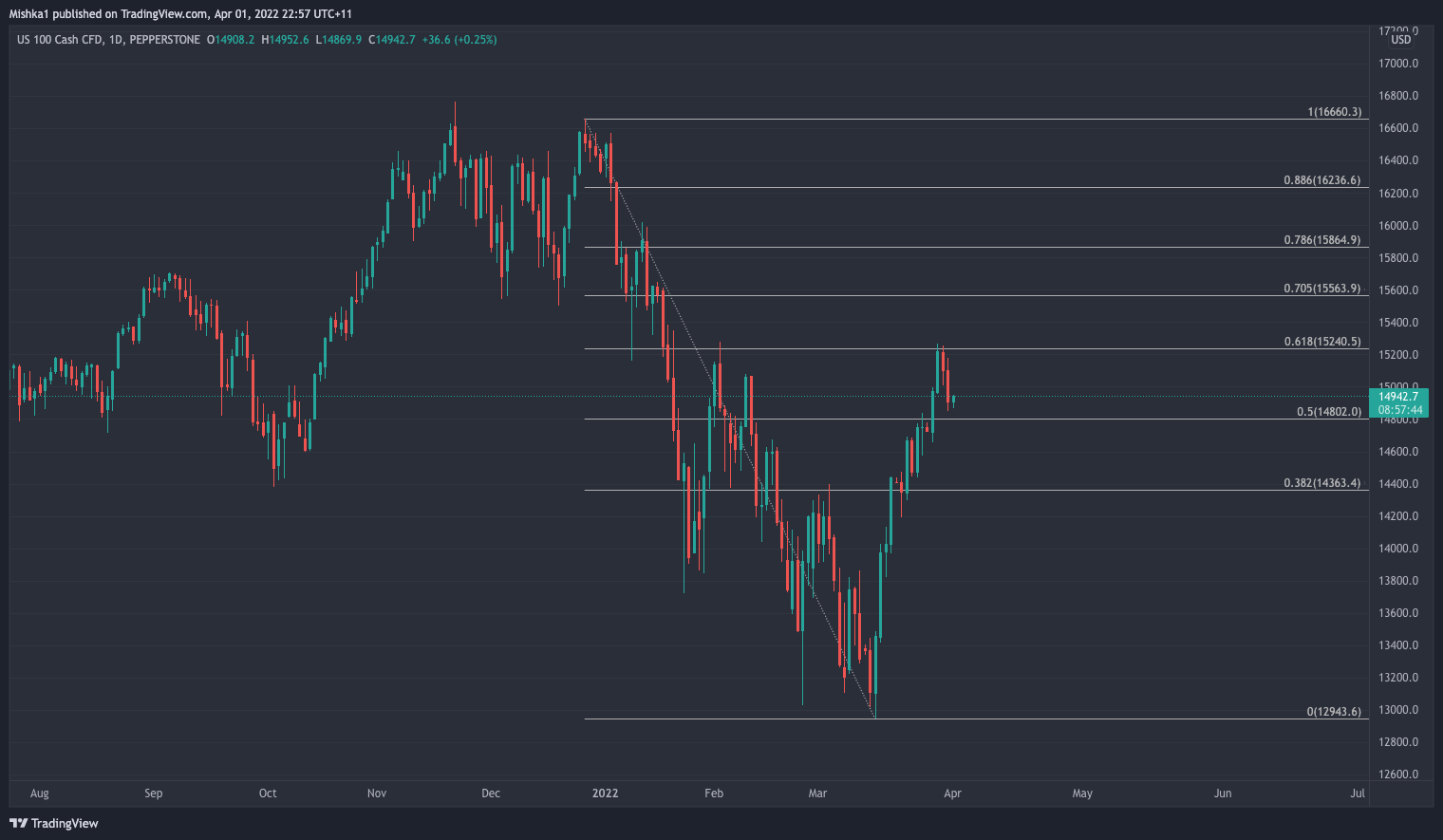Click the Fibonacci label 0.618(15240.5)

[1322, 342]
